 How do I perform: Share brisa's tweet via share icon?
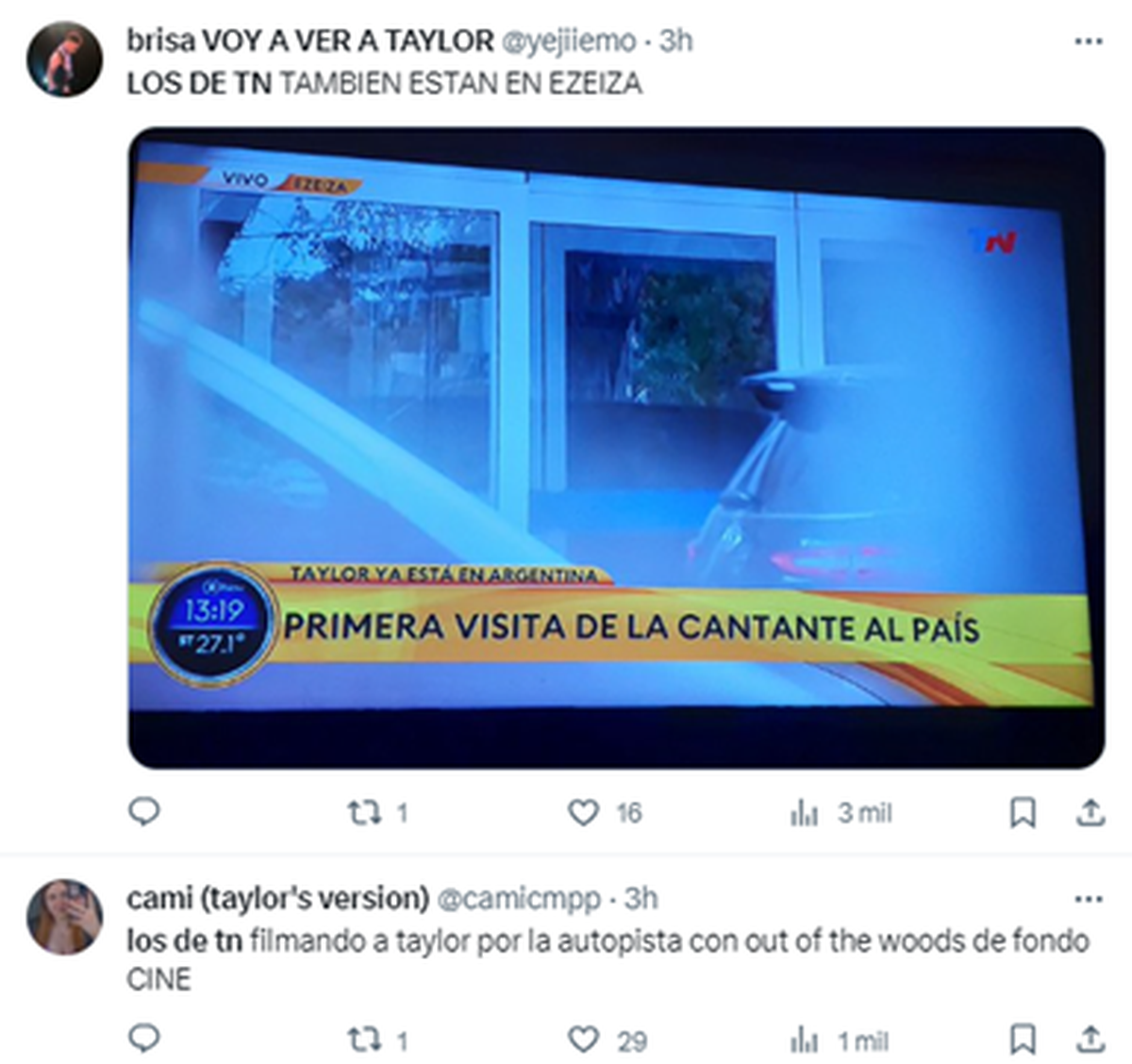[x=1090, y=812]
